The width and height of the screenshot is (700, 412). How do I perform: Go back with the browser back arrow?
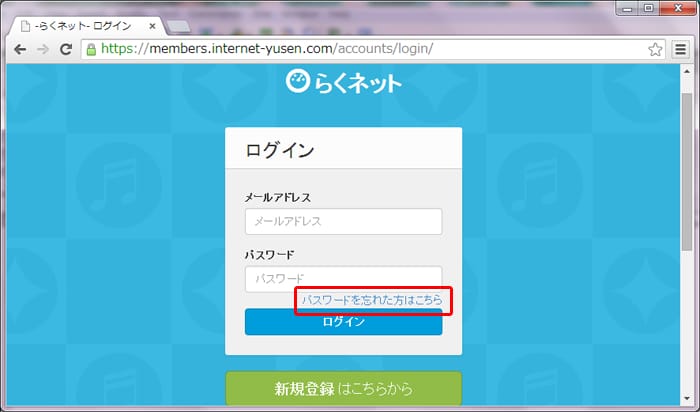(20, 49)
